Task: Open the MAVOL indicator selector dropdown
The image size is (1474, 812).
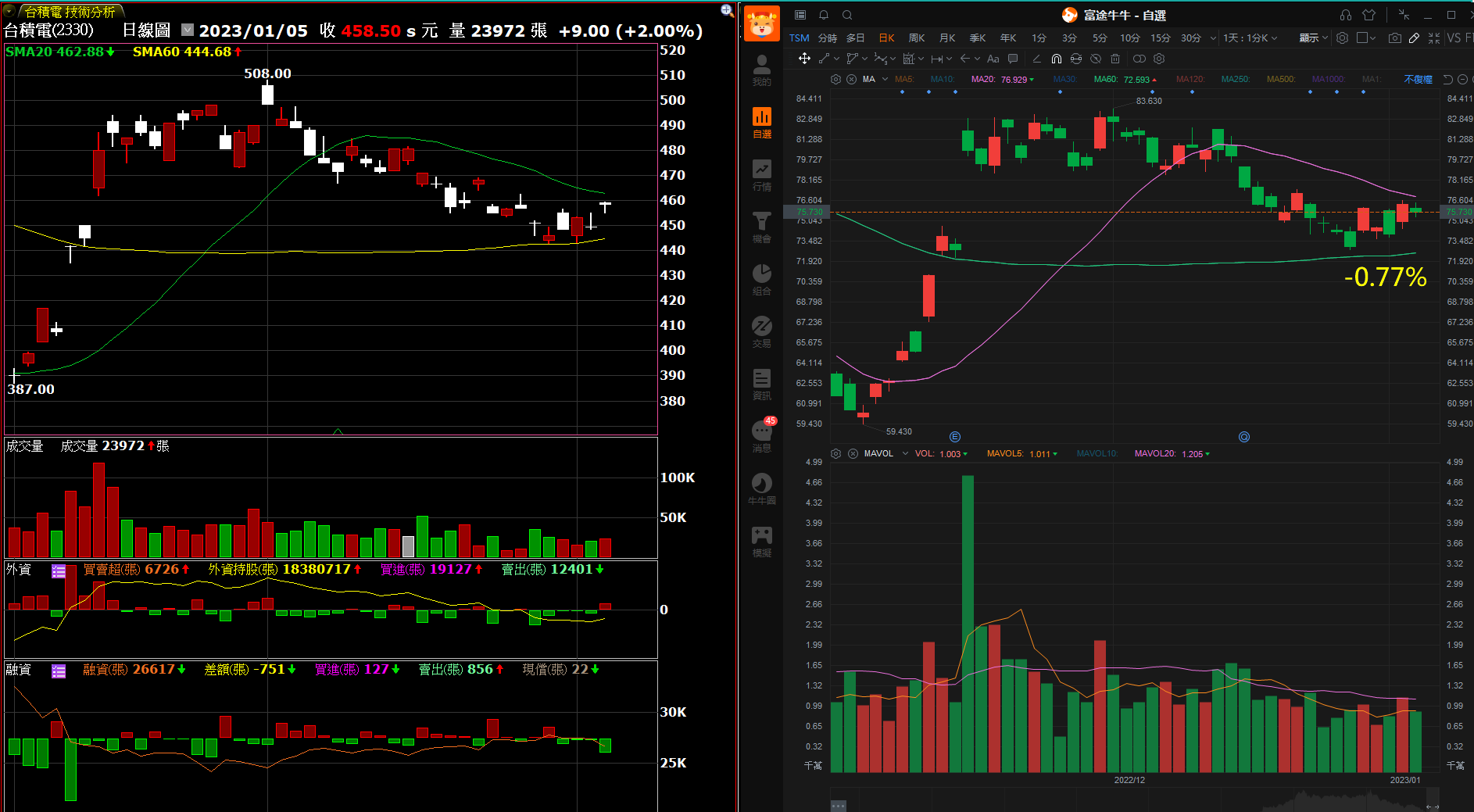Action: tap(905, 453)
